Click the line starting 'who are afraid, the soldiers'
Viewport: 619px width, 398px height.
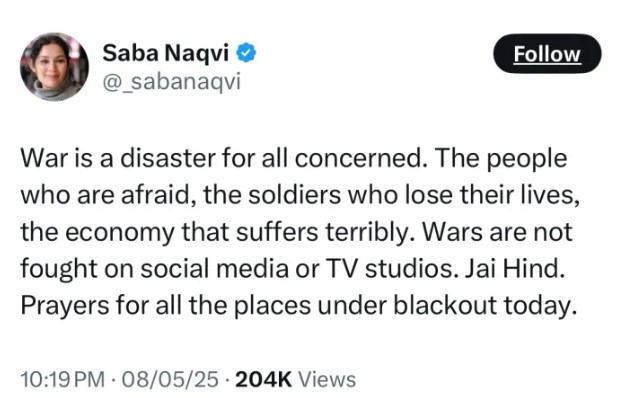(x=300, y=195)
